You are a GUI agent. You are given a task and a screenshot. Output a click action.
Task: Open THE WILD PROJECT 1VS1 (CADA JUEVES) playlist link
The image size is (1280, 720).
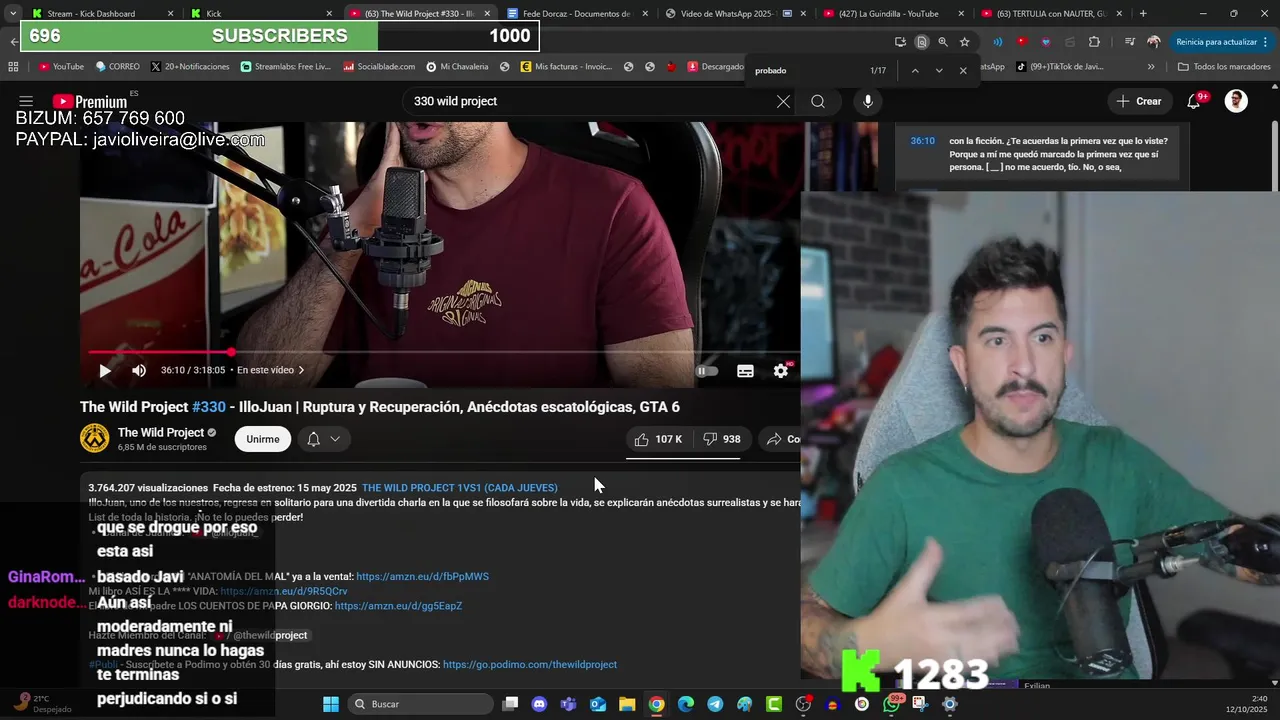point(460,488)
